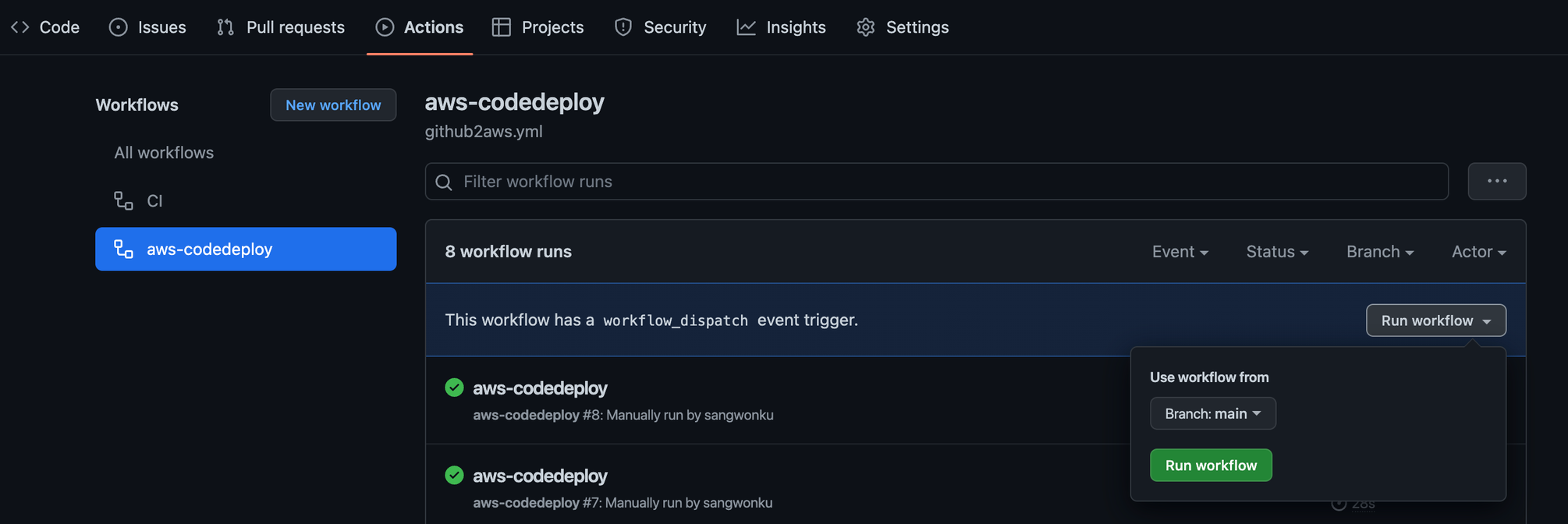The height and width of the screenshot is (524, 1568).
Task: Click the Security shield icon
Action: (x=623, y=27)
